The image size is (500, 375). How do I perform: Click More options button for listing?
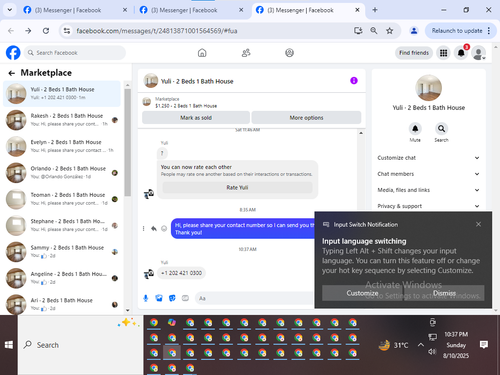[306, 118]
